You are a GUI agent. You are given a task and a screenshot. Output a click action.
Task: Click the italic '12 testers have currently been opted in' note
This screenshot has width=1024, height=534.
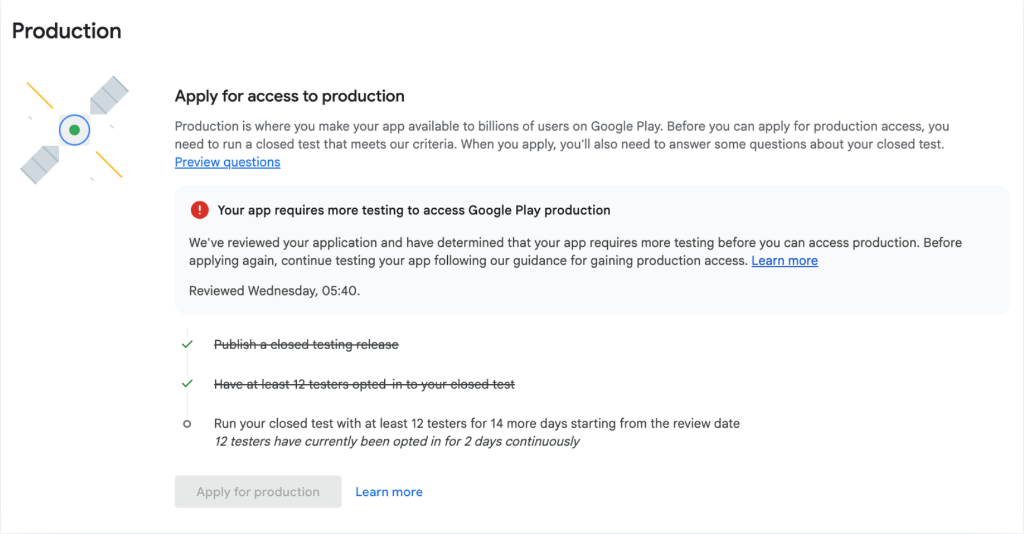point(396,441)
